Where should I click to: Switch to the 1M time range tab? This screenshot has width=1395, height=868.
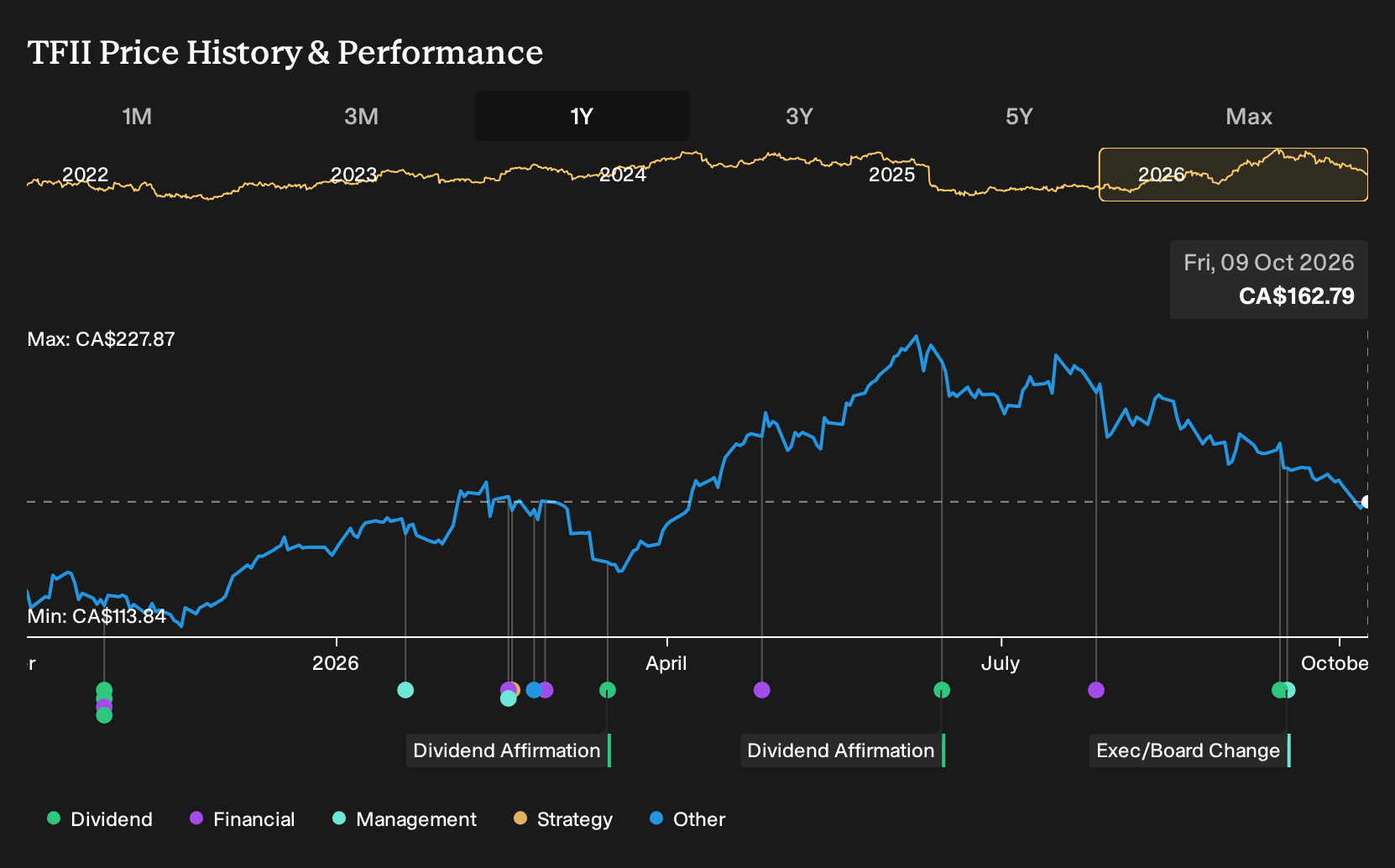coord(137,116)
